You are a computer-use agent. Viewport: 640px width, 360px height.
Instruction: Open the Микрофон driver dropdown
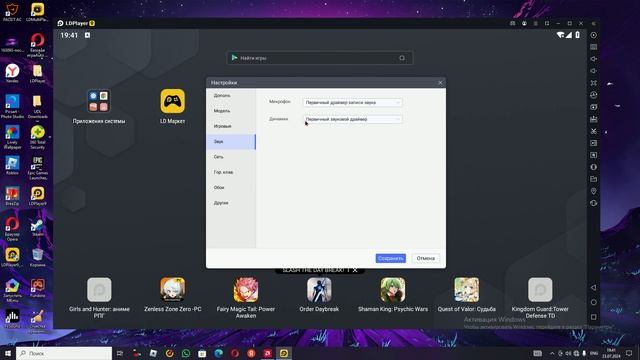point(353,103)
